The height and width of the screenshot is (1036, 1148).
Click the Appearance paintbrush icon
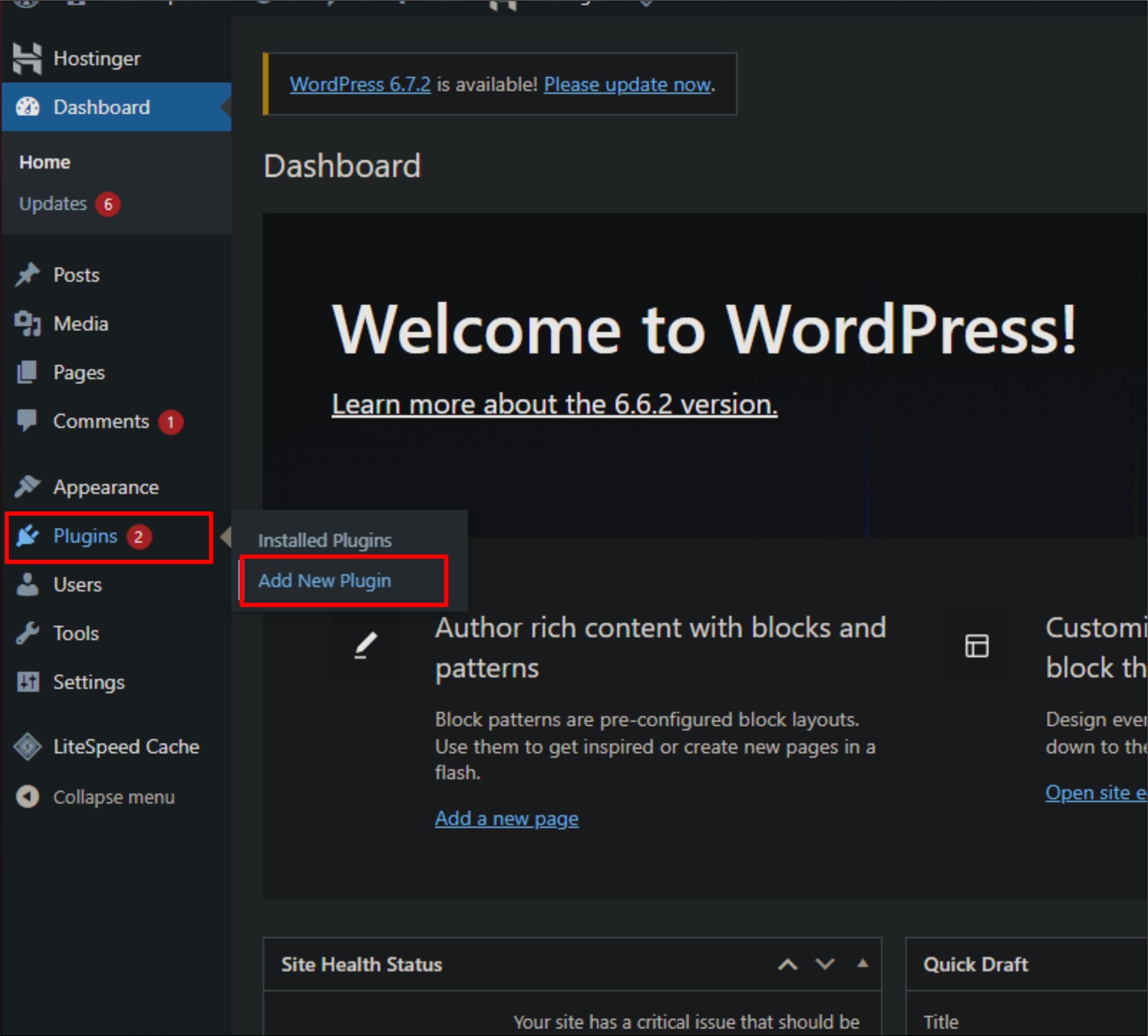click(27, 487)
